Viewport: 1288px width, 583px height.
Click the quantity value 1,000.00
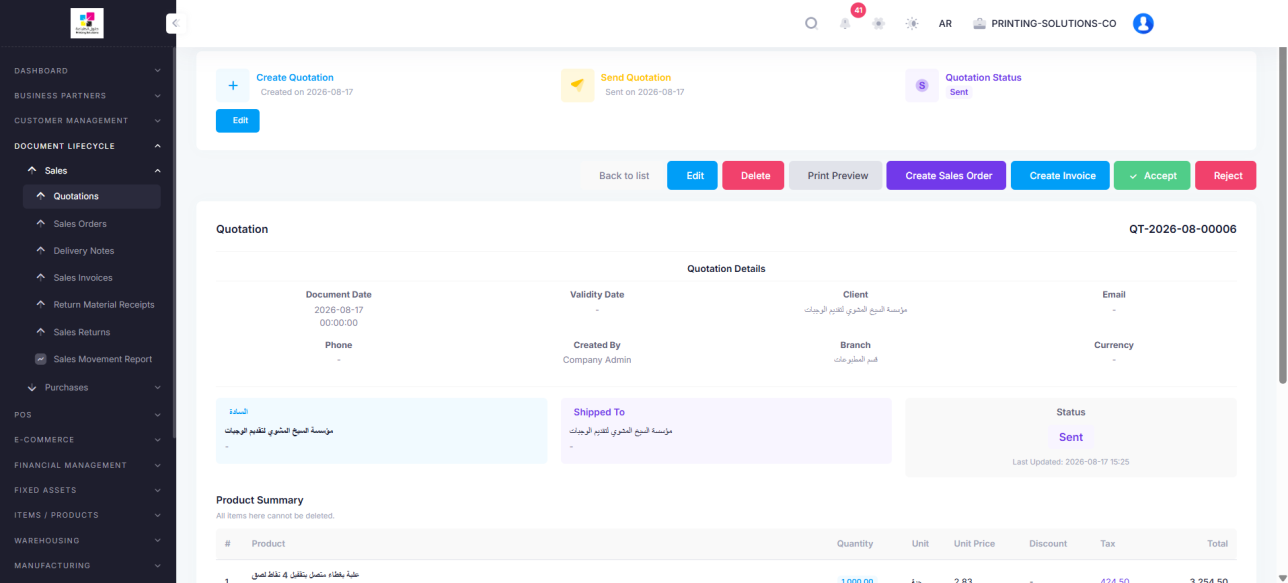coord(856,580)
